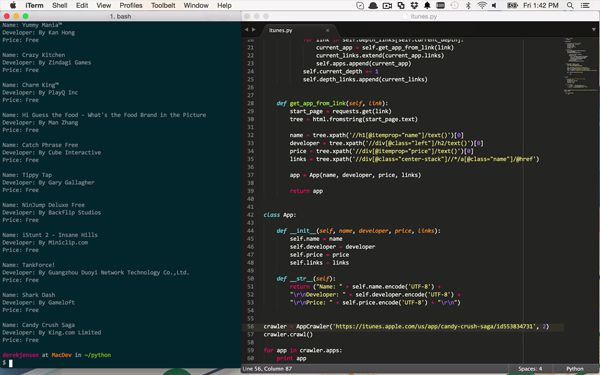Click the Sublime Text minimap

[581, 65]
